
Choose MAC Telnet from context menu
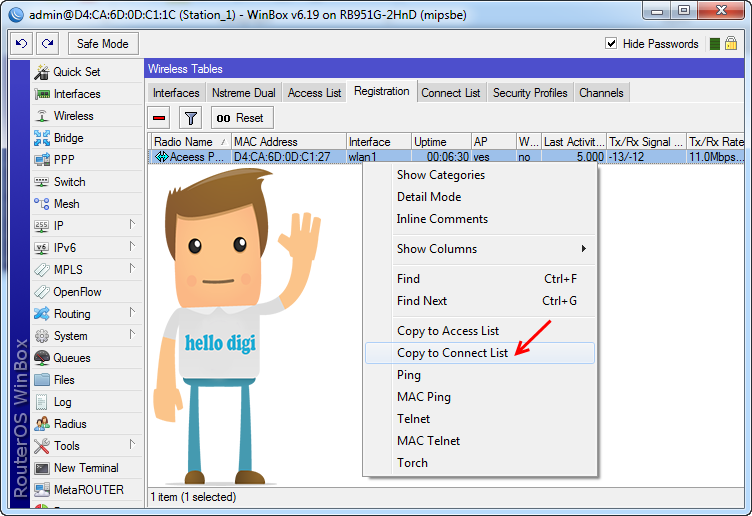(x=480, y=441)
